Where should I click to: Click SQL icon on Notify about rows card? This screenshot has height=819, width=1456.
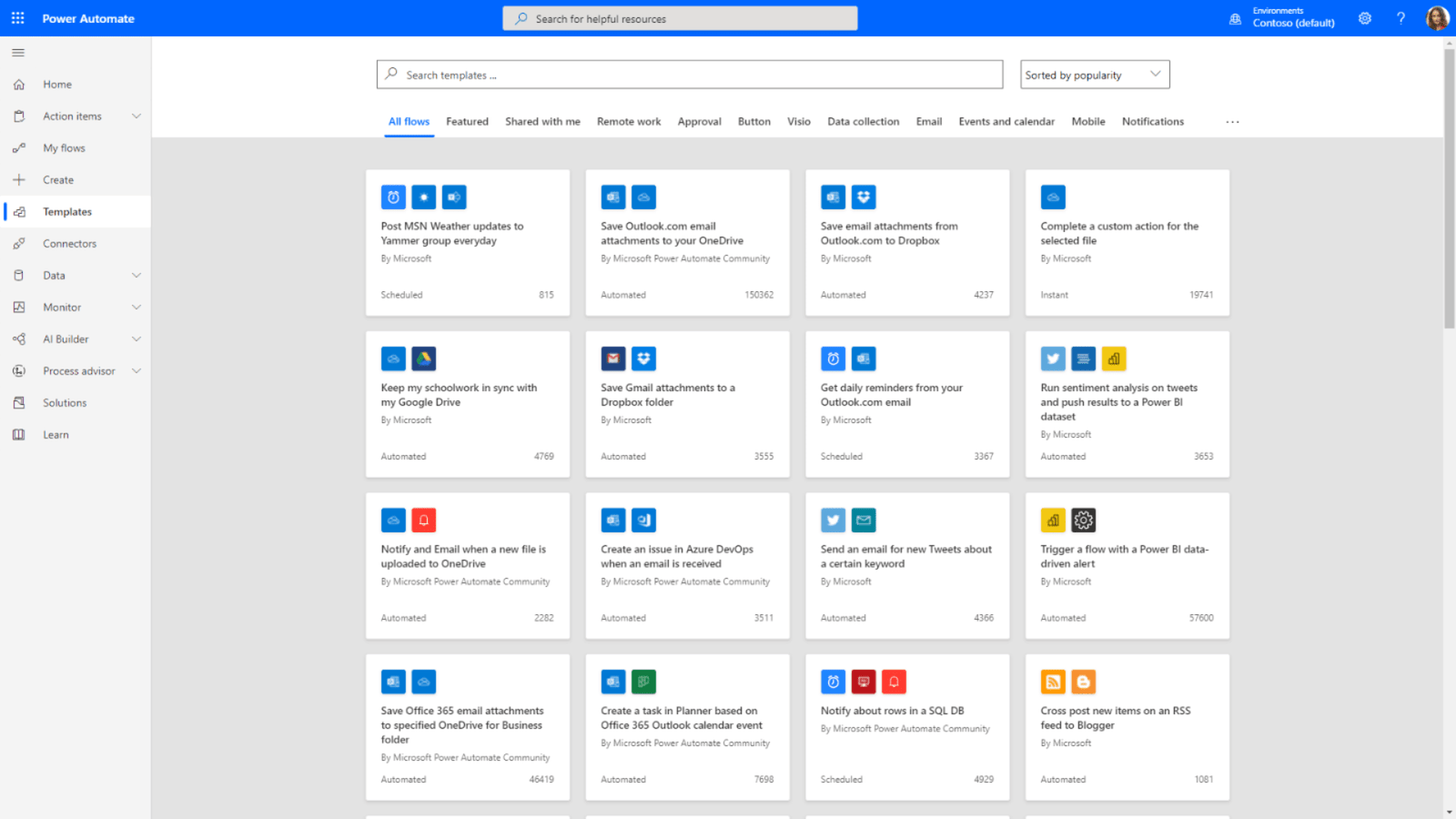coord(864,682)
